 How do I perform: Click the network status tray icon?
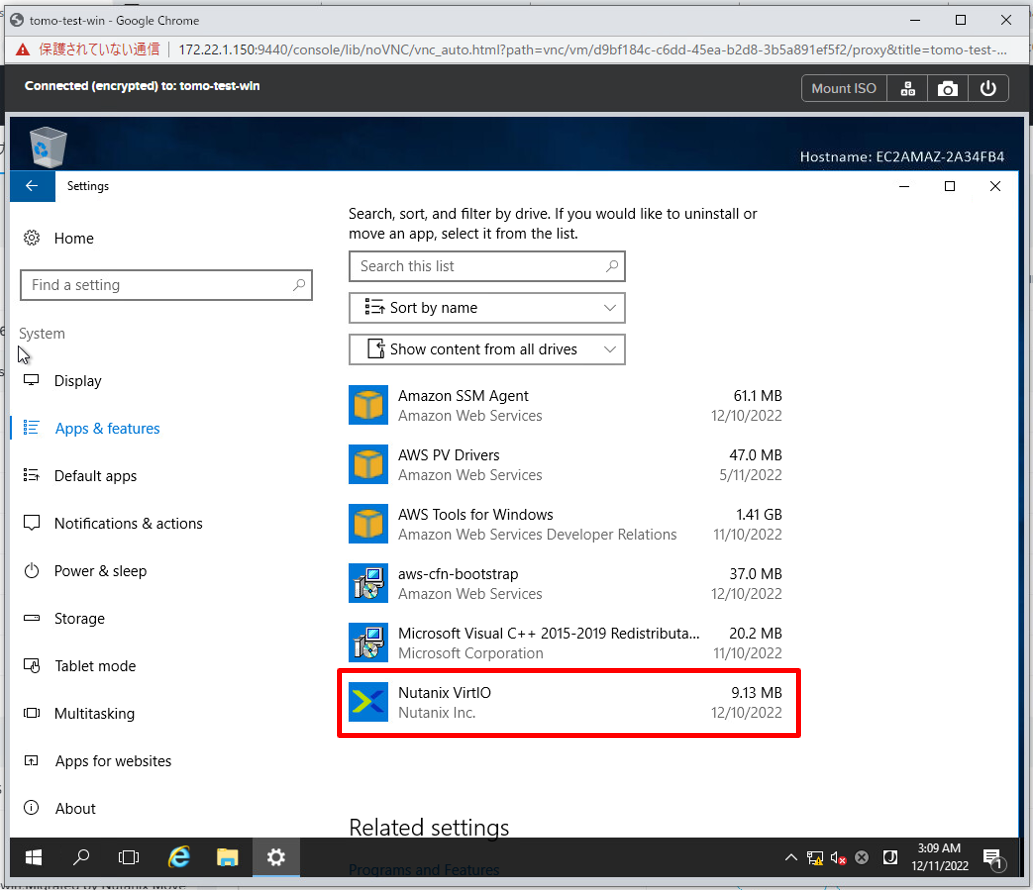click(x=815, y=857)
